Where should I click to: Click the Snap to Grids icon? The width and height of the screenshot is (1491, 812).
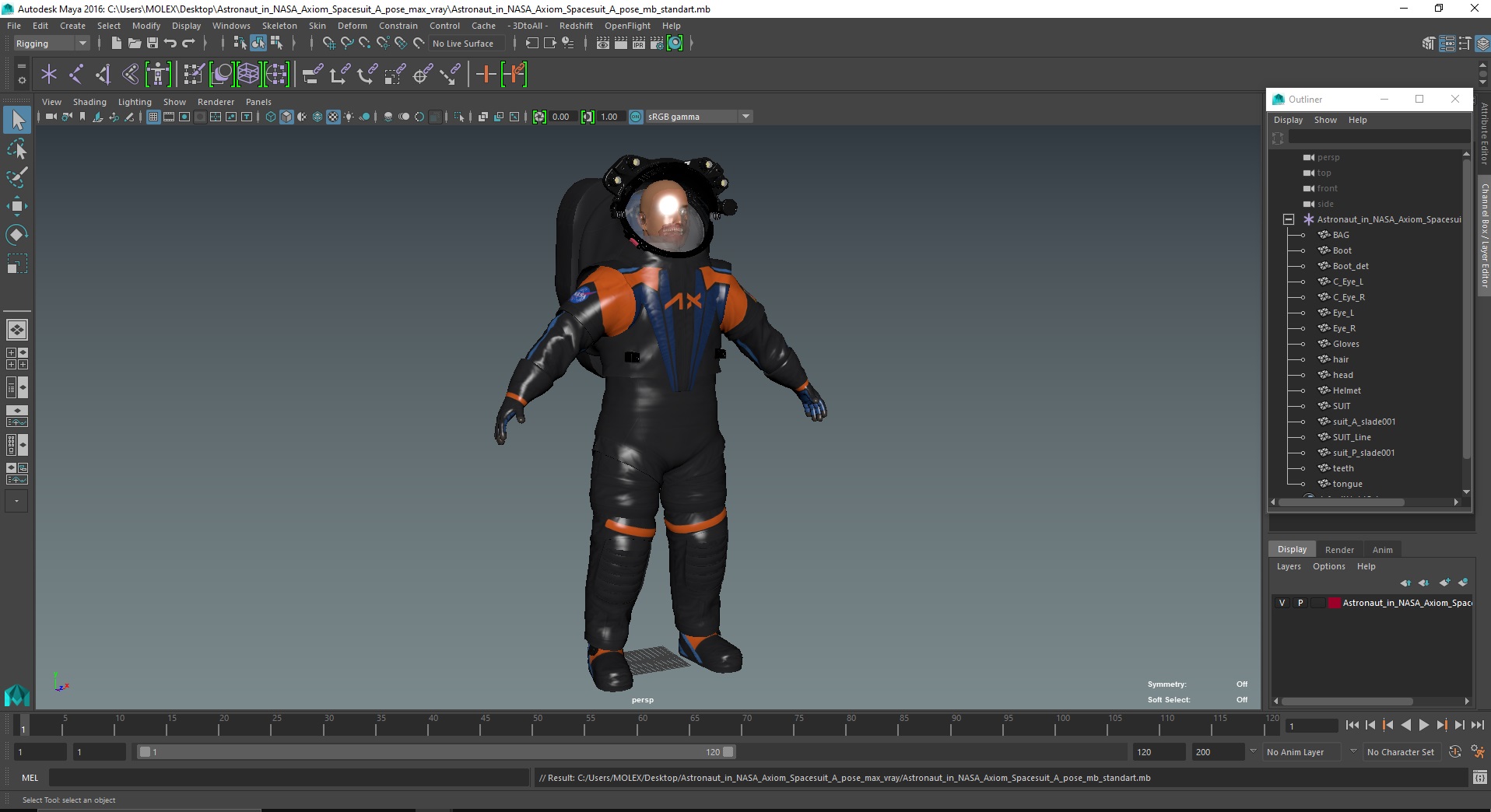click(329, 44)
